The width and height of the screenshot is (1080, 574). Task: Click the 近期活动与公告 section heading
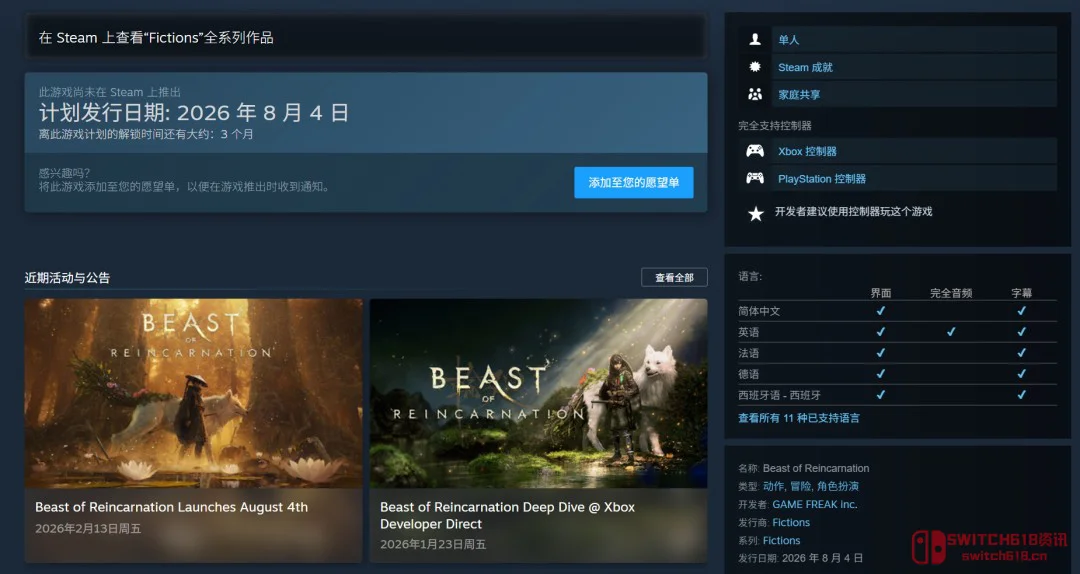(x=68, y=278)
